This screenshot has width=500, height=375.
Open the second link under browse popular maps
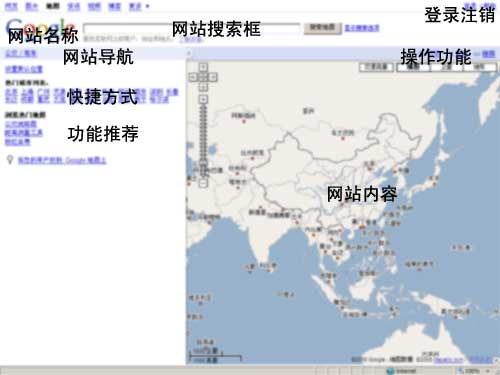24,133
